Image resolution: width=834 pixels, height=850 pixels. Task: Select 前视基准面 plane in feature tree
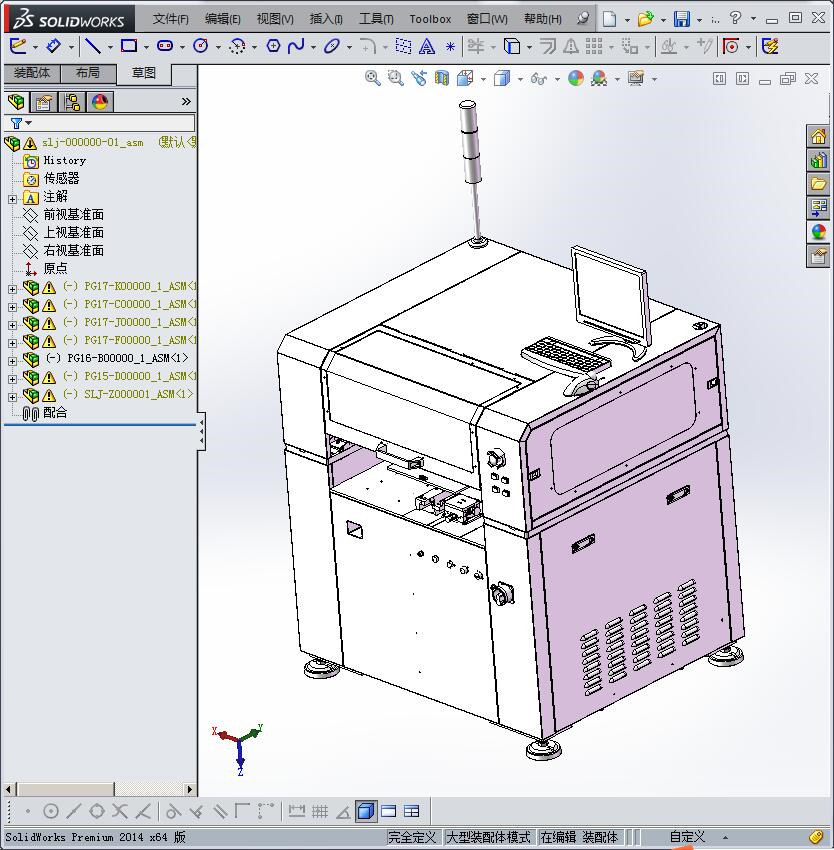[73, 215]
